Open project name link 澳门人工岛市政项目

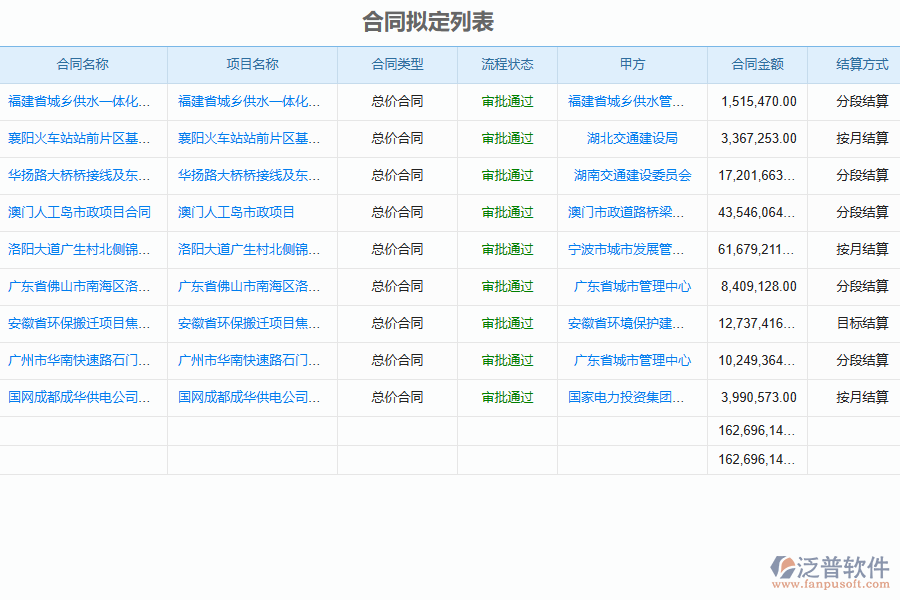[x=237, y=212]
